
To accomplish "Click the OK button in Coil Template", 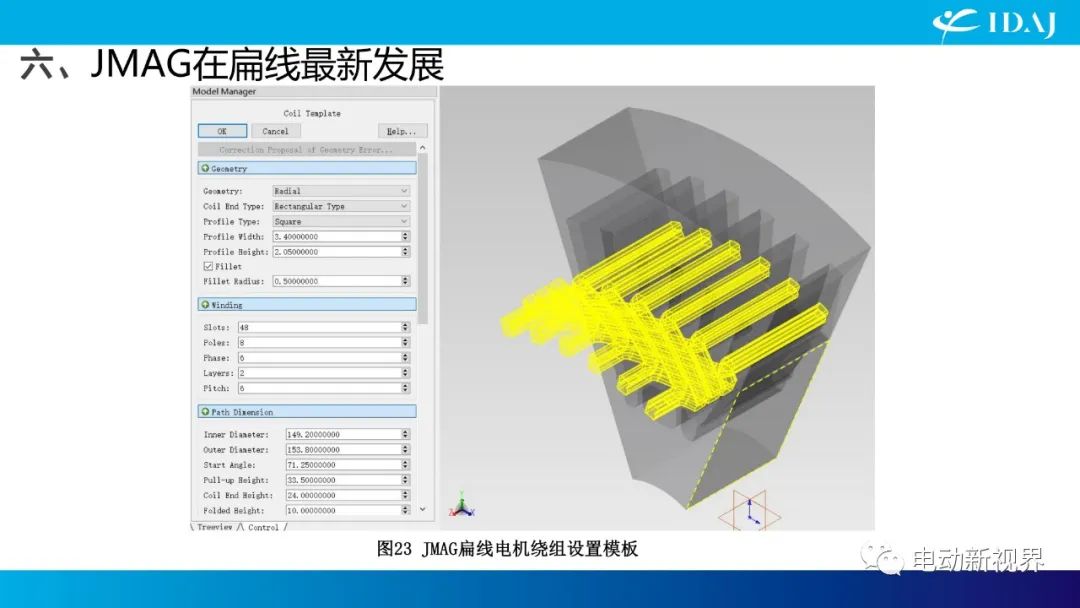I will (x=222, y=131).
